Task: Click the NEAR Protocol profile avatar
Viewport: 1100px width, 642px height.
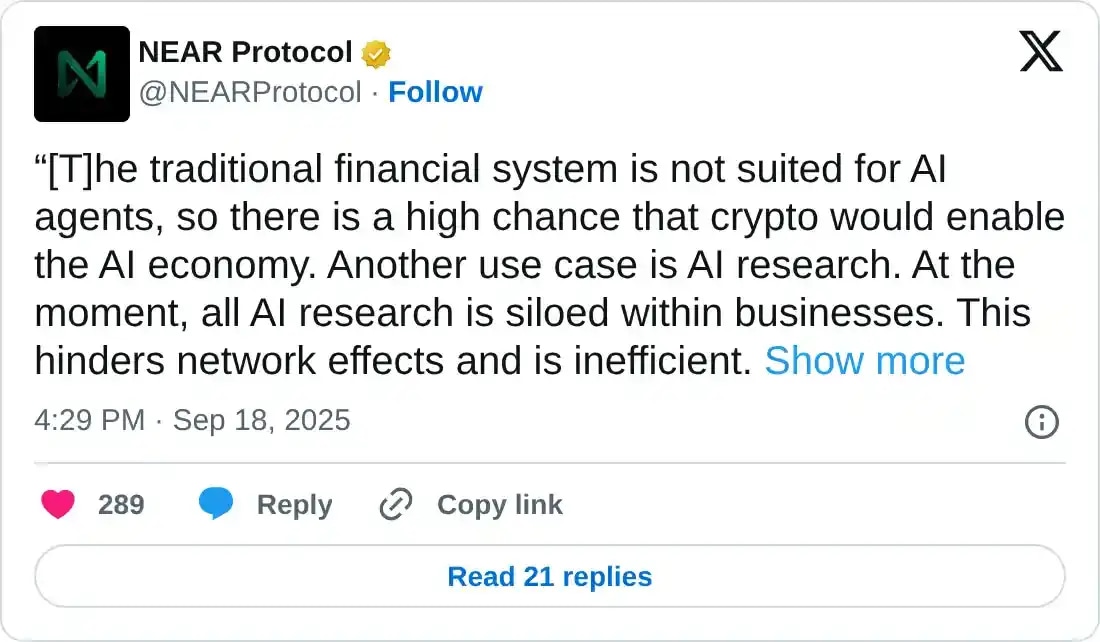Action: coord(82,75)
